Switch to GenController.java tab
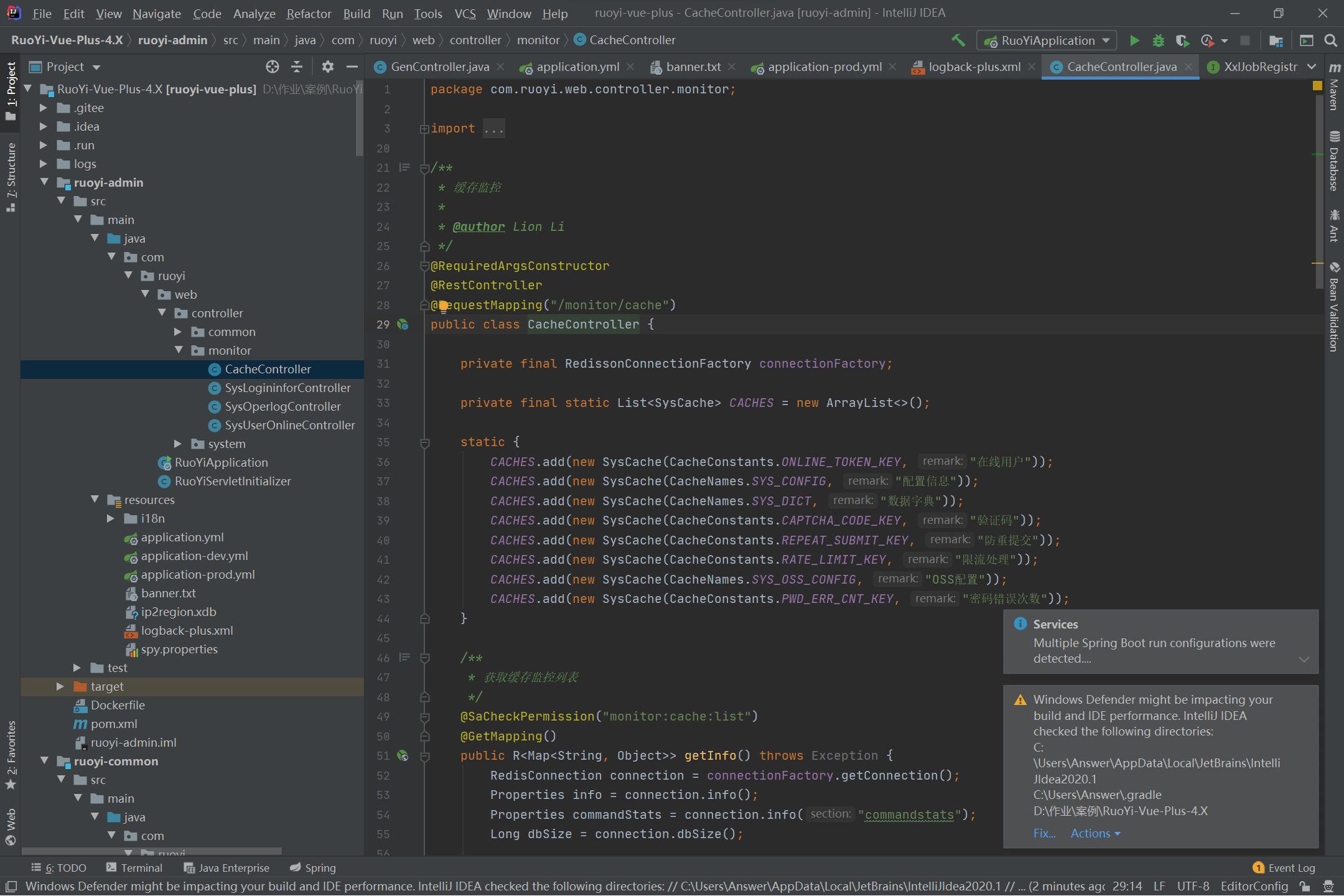Viewport: 1344px width, 896px height. click(x=439, y=67)
